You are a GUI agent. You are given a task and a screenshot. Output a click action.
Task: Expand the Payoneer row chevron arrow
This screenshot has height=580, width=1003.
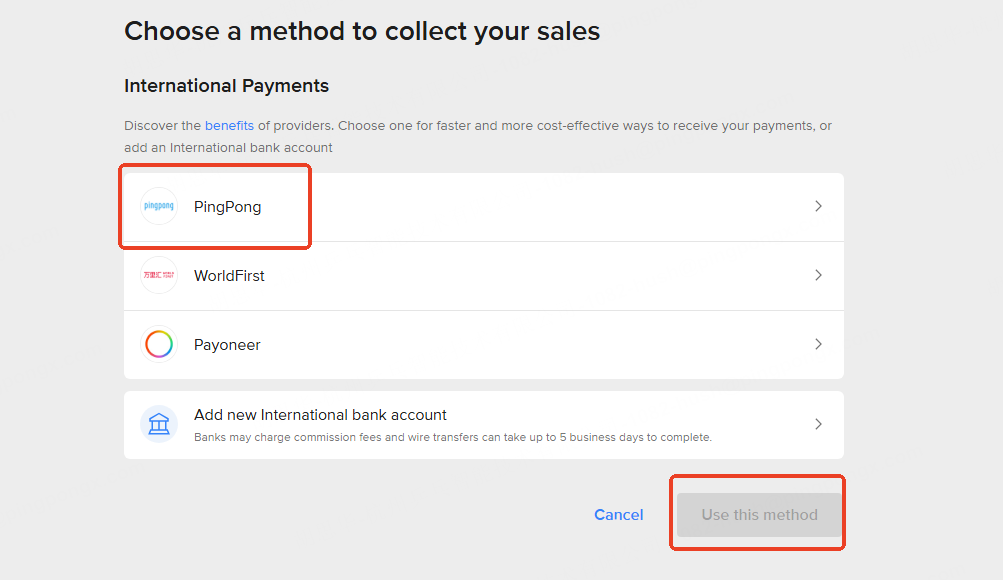click(818, 344)
